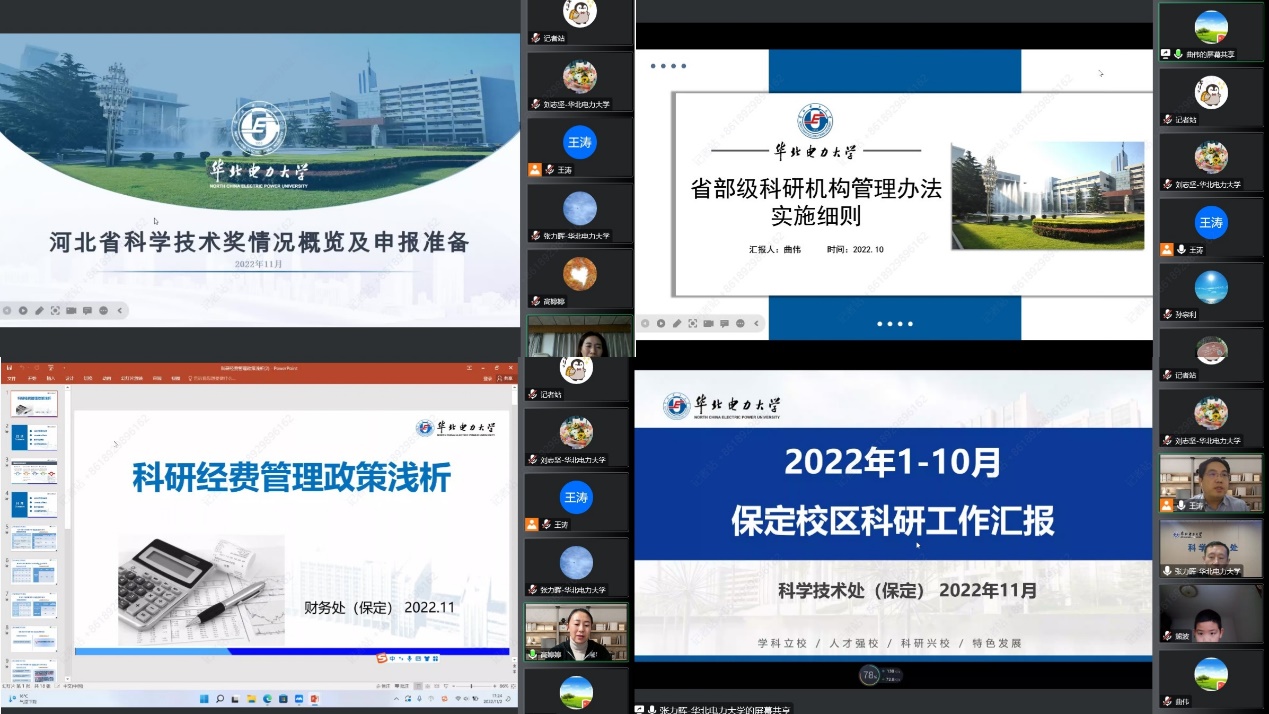Image resolution: width=1269 pixels, height=714 pixels.
Task: Toggle the 批注 comments button in status bar
Action: [x=402, y=686]
